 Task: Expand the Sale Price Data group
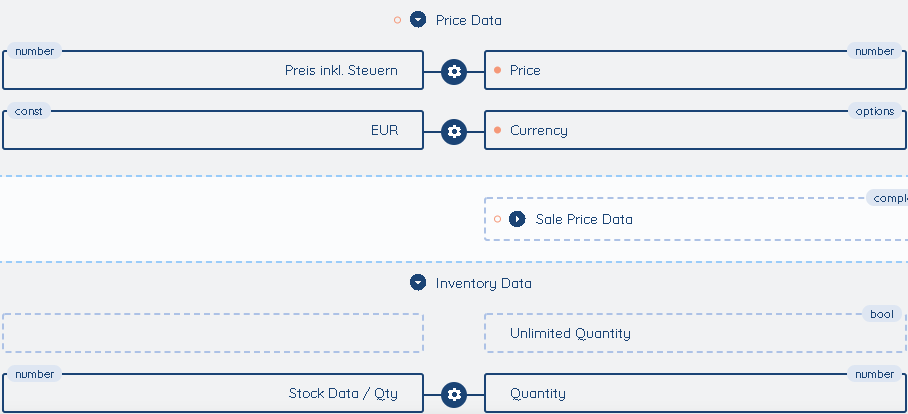click(517, 219)
